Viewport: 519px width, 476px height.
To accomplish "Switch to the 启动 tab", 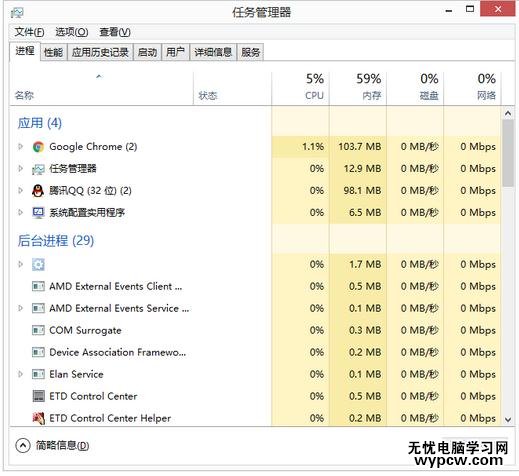I will (x=147, y=52).
